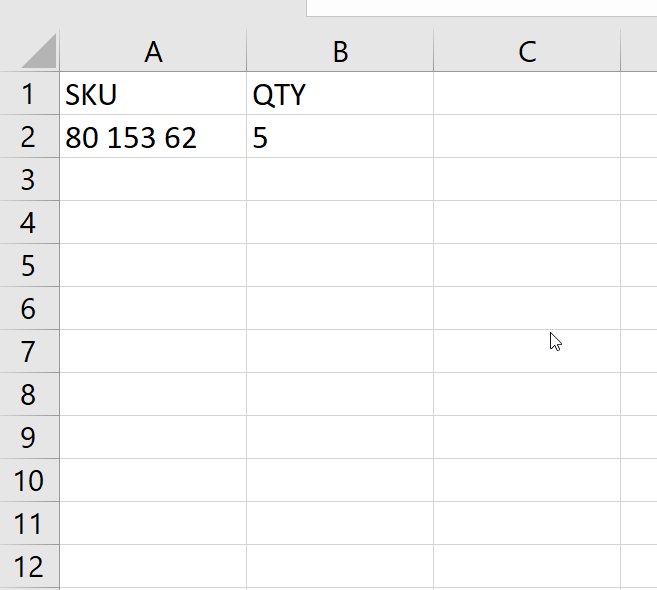
Task: Select entire row 5 via its header
Action: (29, 266)
